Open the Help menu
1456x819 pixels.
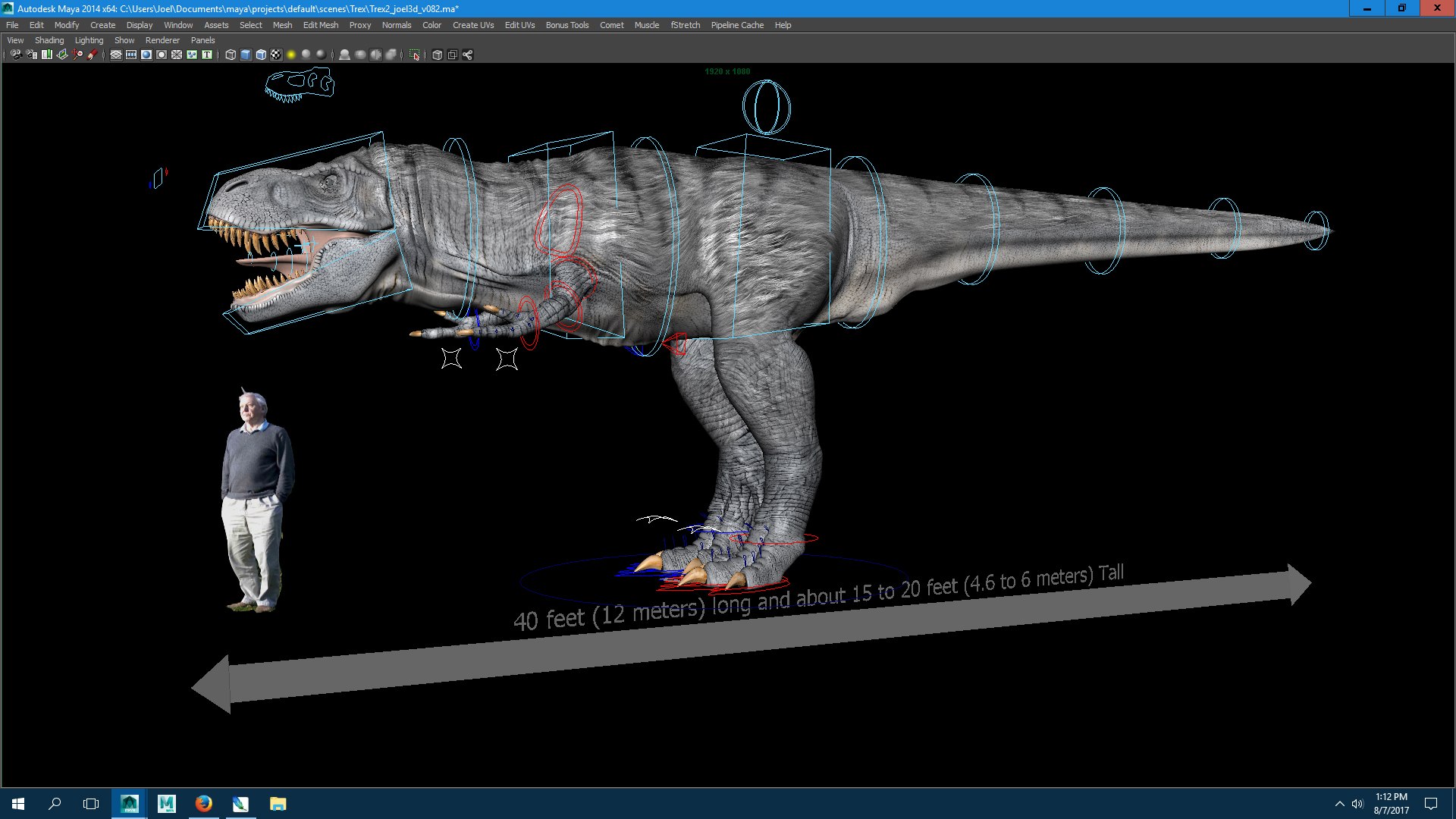(x=783, y=25)
